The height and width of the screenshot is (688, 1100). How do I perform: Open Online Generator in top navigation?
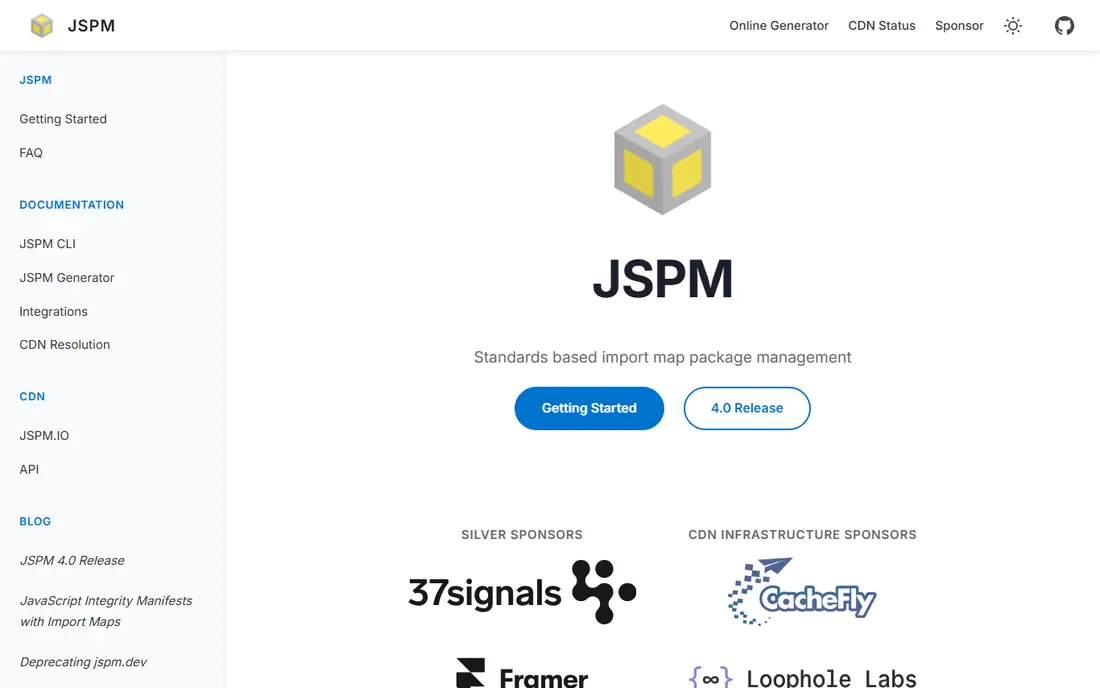coord(779,26)
